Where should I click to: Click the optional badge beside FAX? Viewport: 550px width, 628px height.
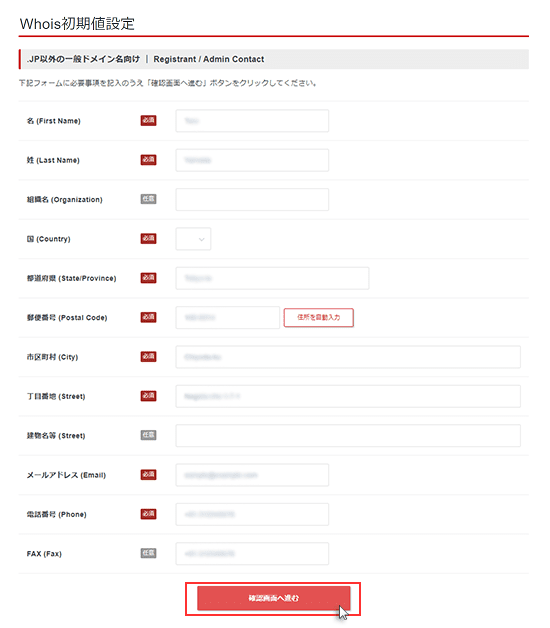[148, 553]
